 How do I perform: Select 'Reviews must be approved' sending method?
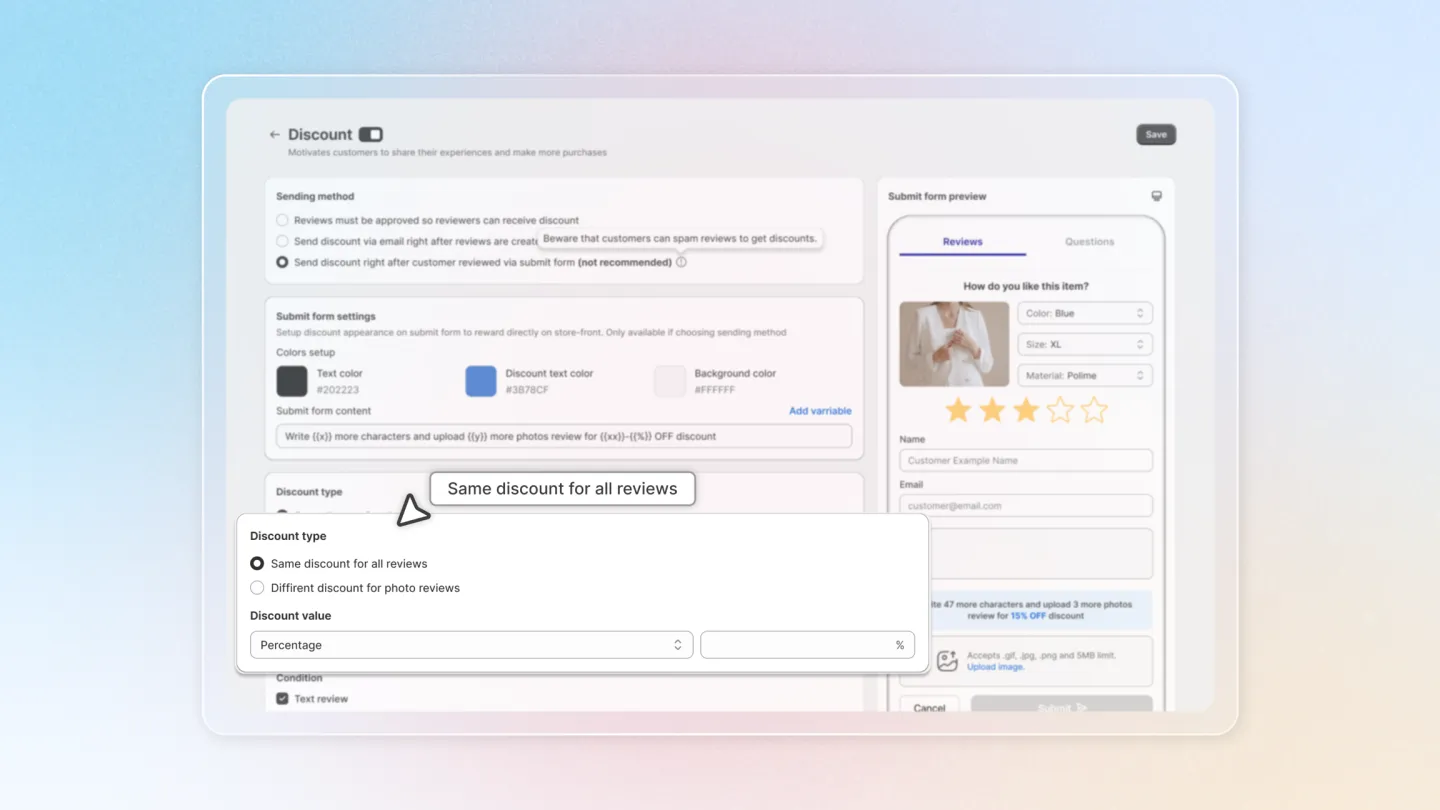pos(282,220)
